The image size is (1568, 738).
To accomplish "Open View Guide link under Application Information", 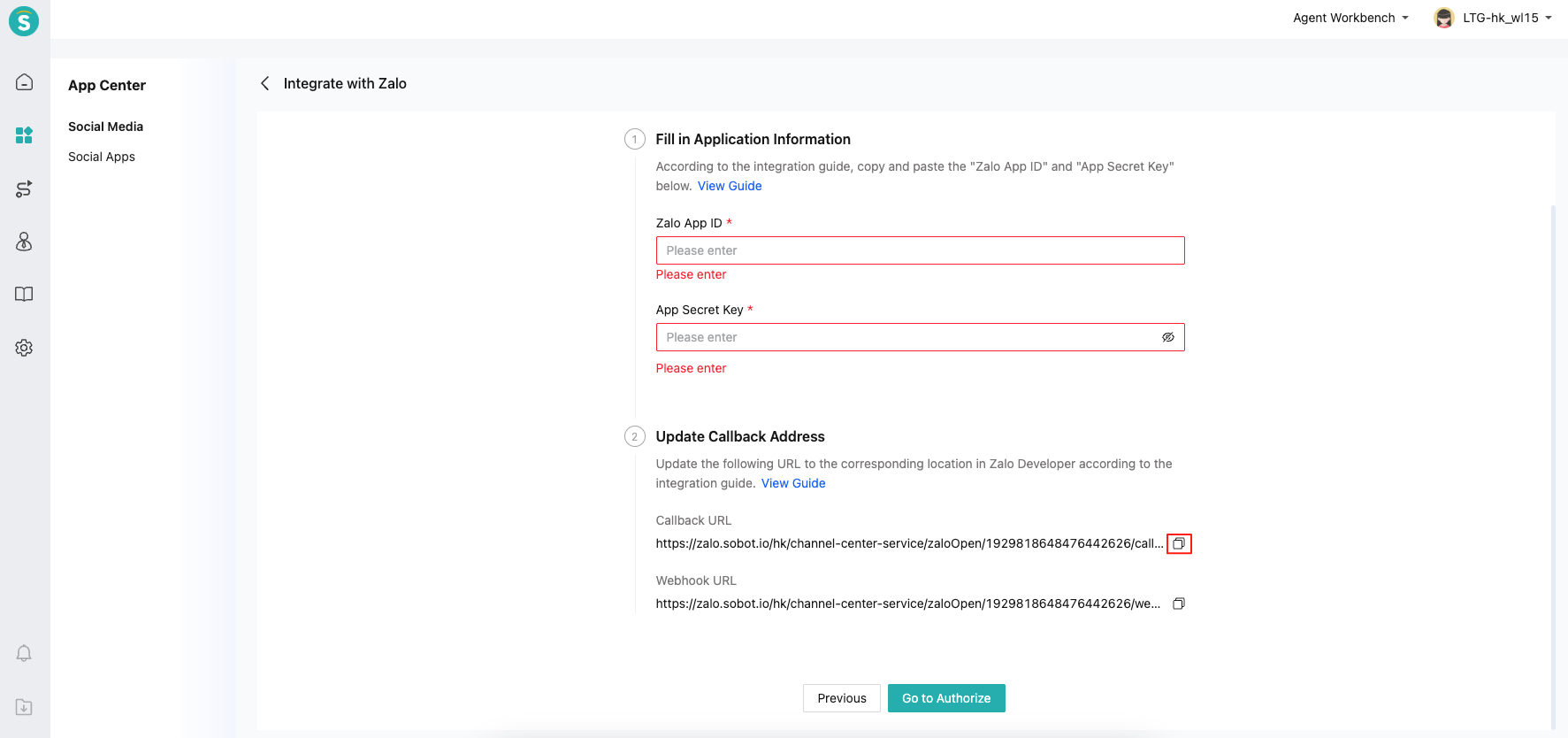I will coord(730,186).
